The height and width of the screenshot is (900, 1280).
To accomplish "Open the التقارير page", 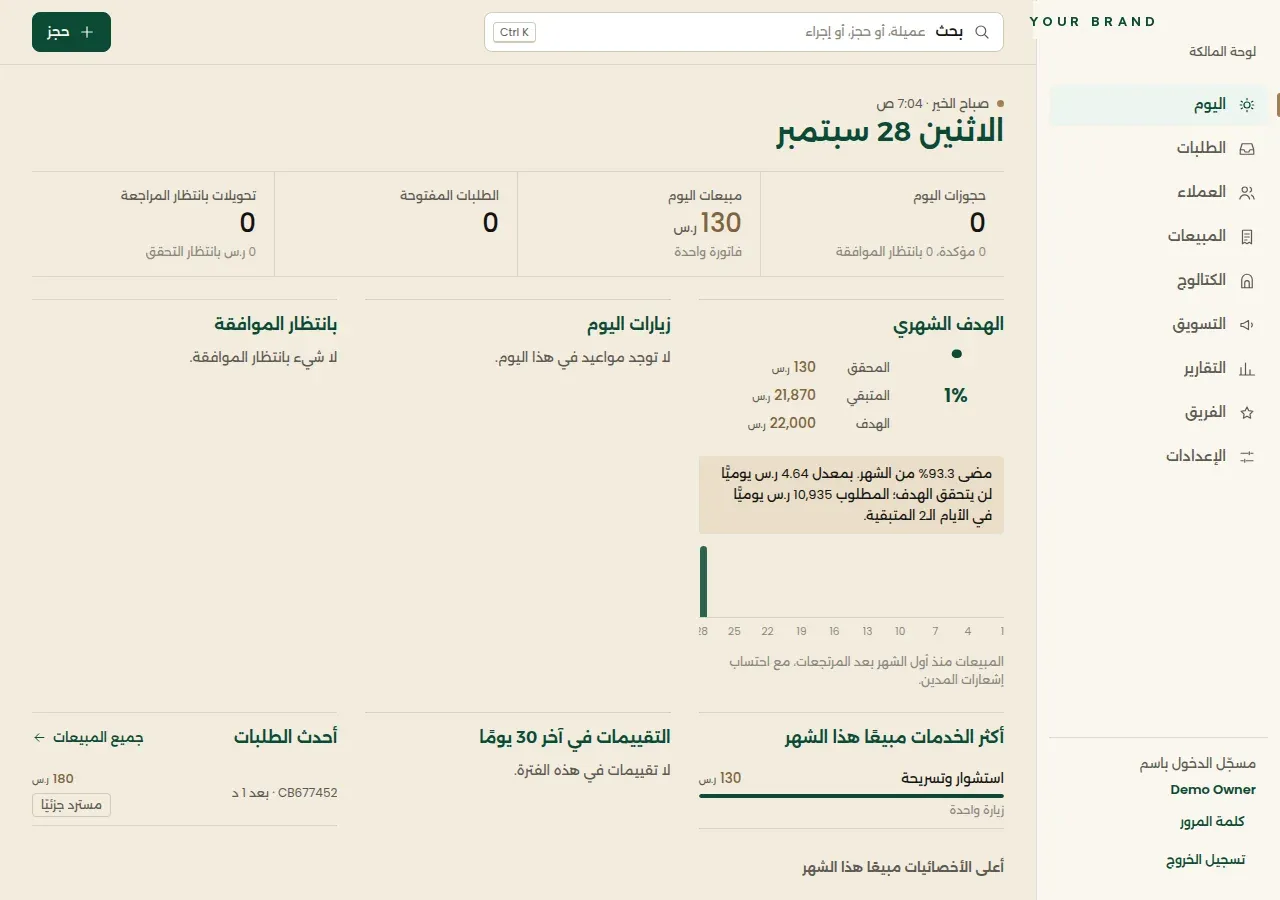I will coord(1158,369).
